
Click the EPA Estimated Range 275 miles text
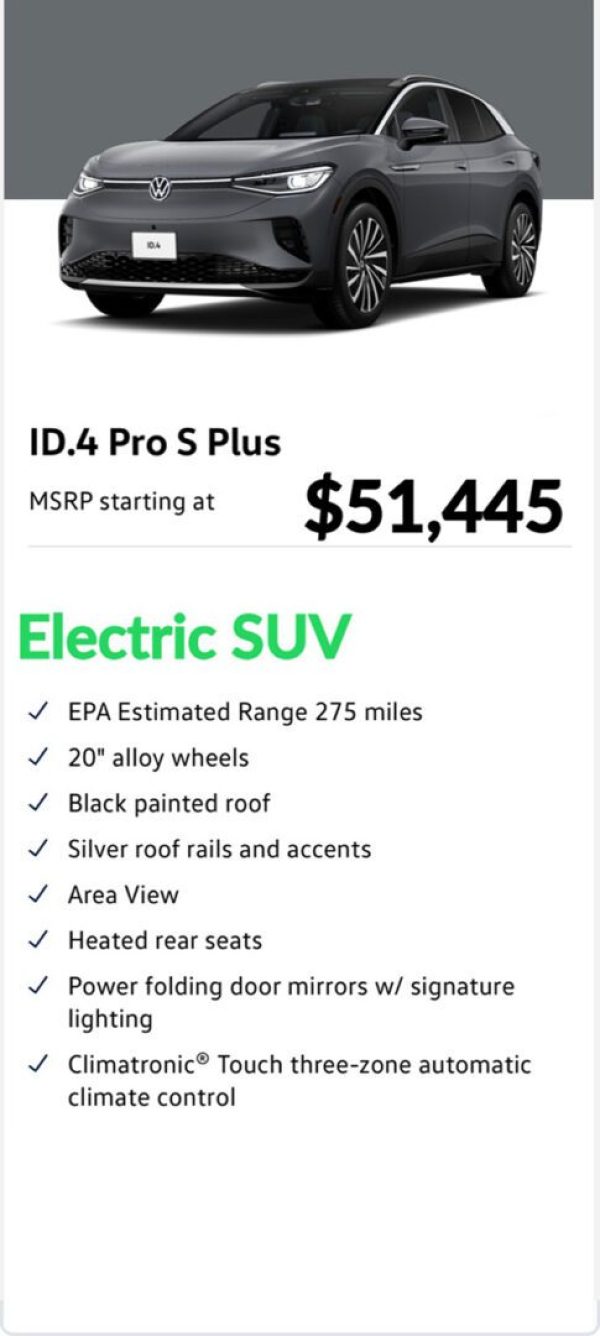[x=245, y=712]
